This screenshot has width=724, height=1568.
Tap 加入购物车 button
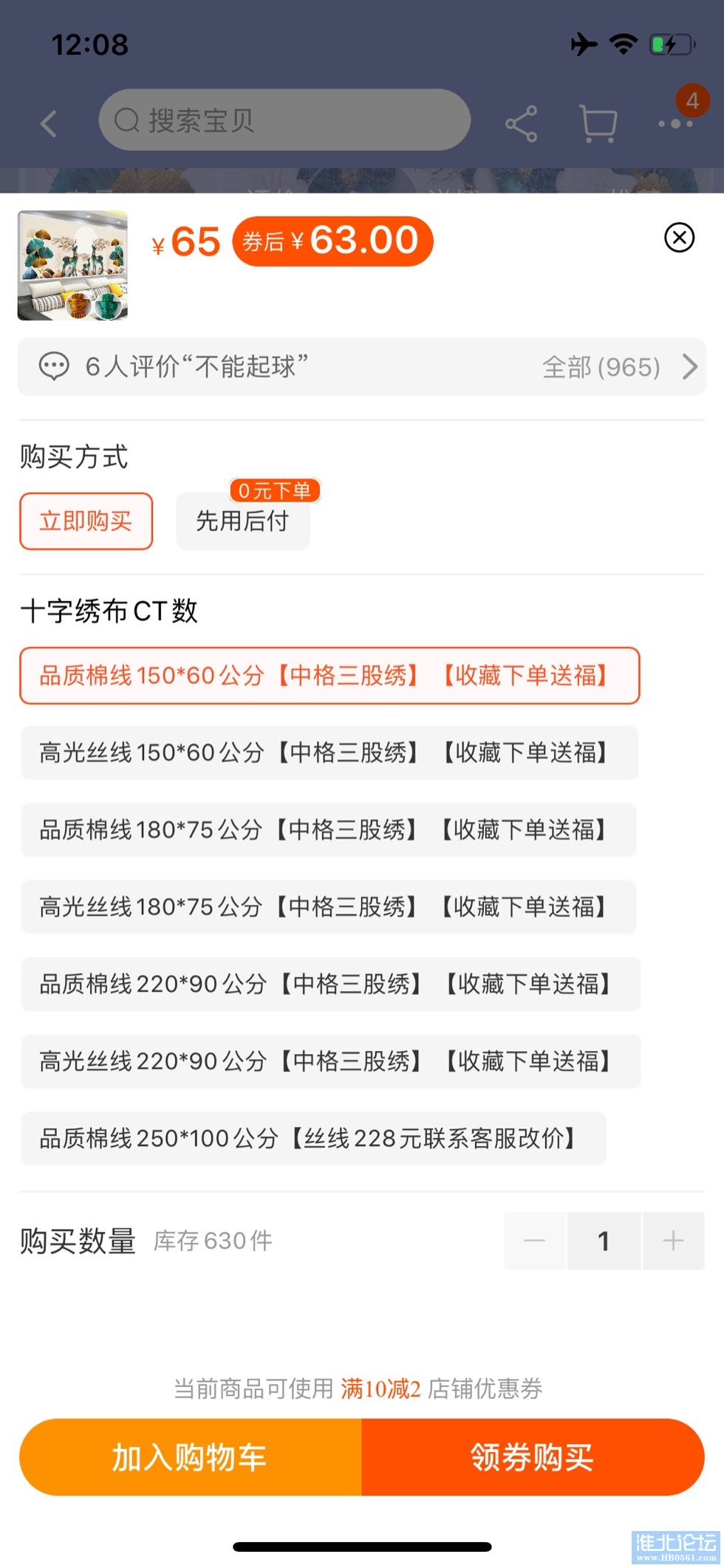(190, 1457)
